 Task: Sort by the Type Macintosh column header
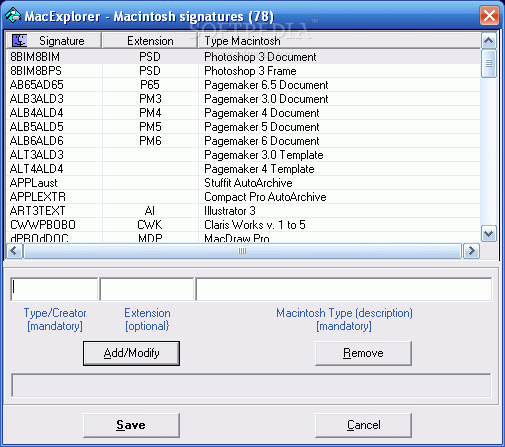[x=339, y=41]
